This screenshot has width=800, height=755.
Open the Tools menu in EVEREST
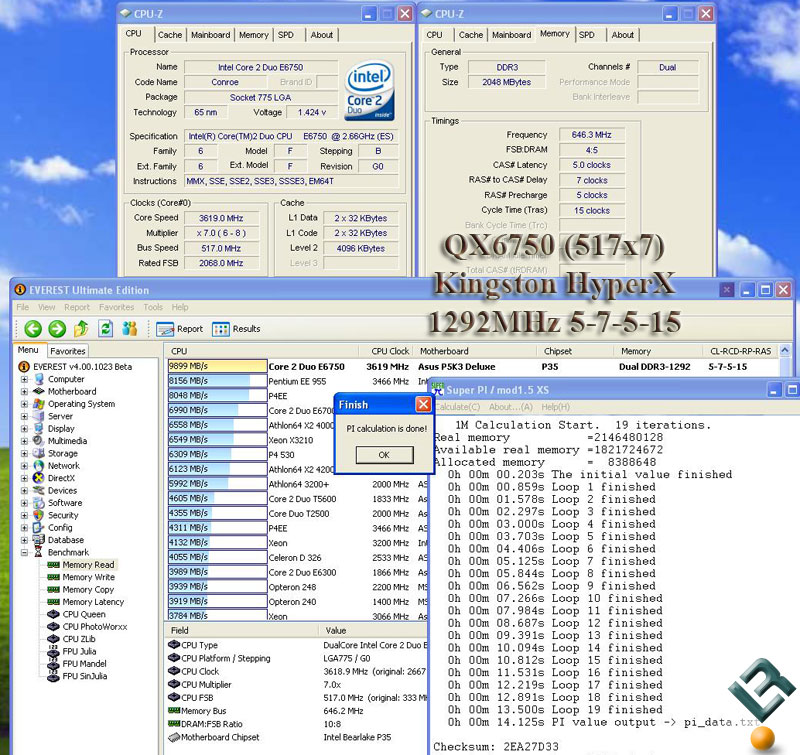[x=153, y=307]
